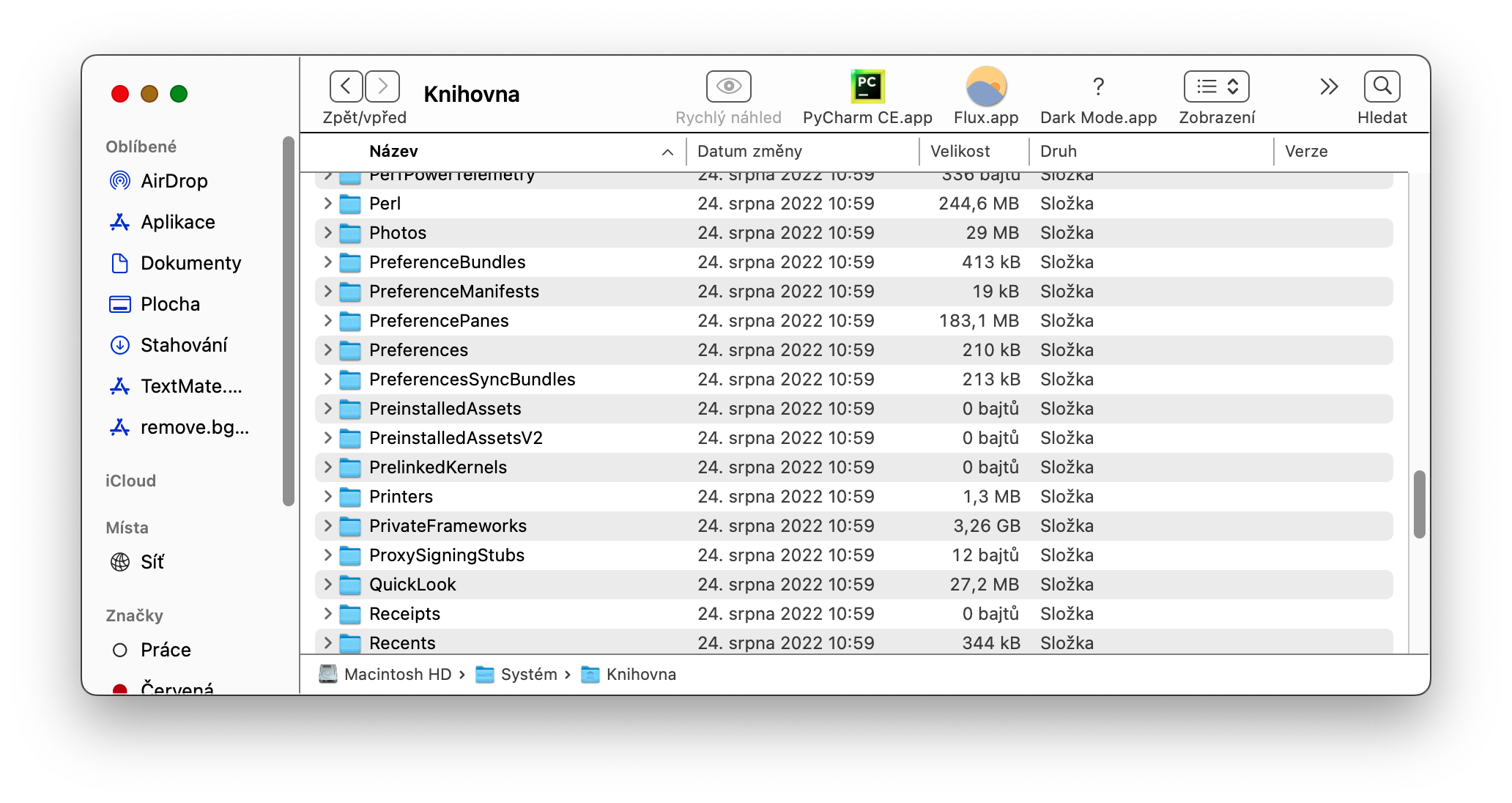Select the Červená red tag
This screenshot has width=1512, height=803.
tap(177, 687)
